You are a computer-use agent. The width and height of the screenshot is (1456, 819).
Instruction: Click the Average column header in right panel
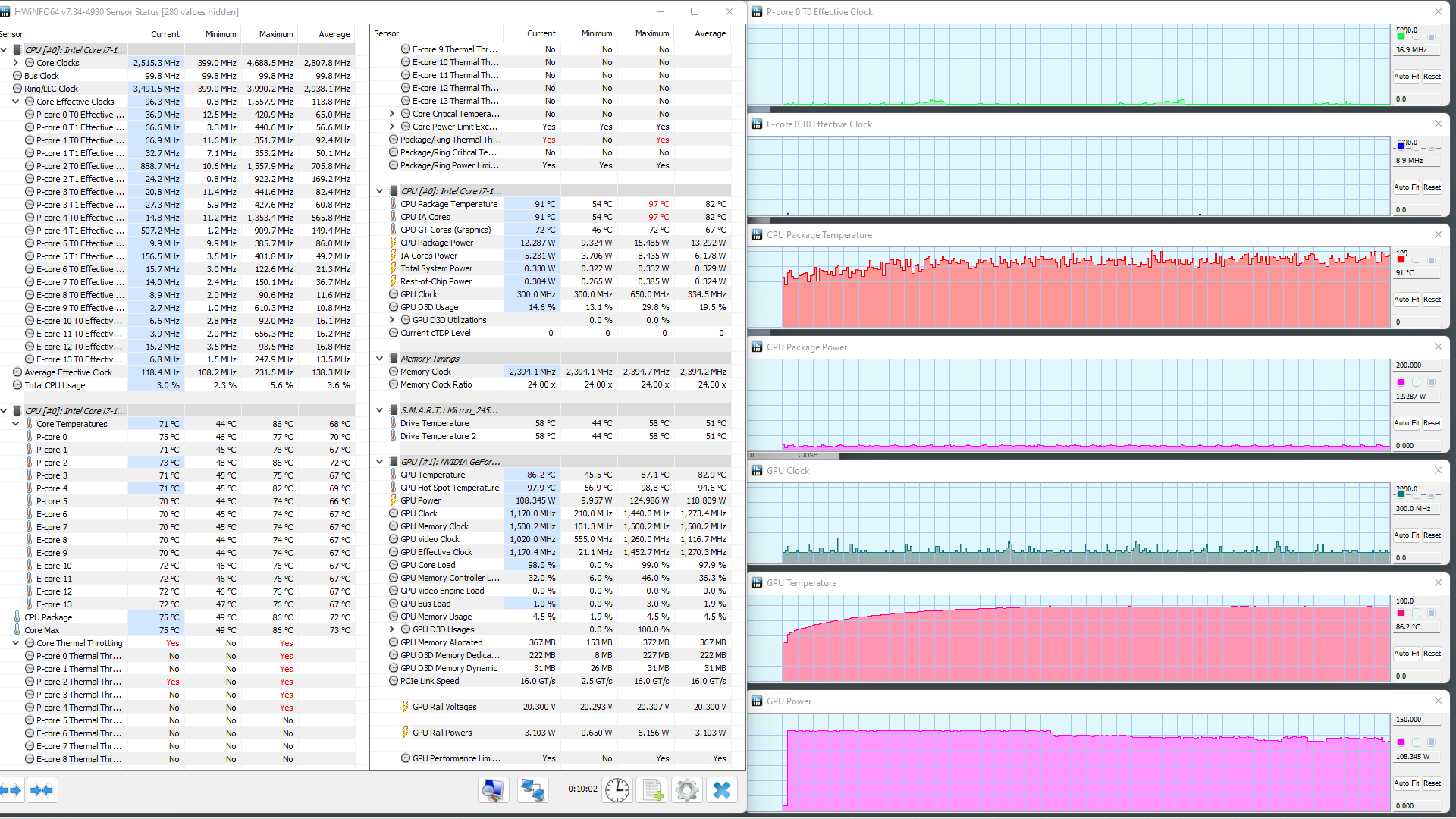pos(710,33)
